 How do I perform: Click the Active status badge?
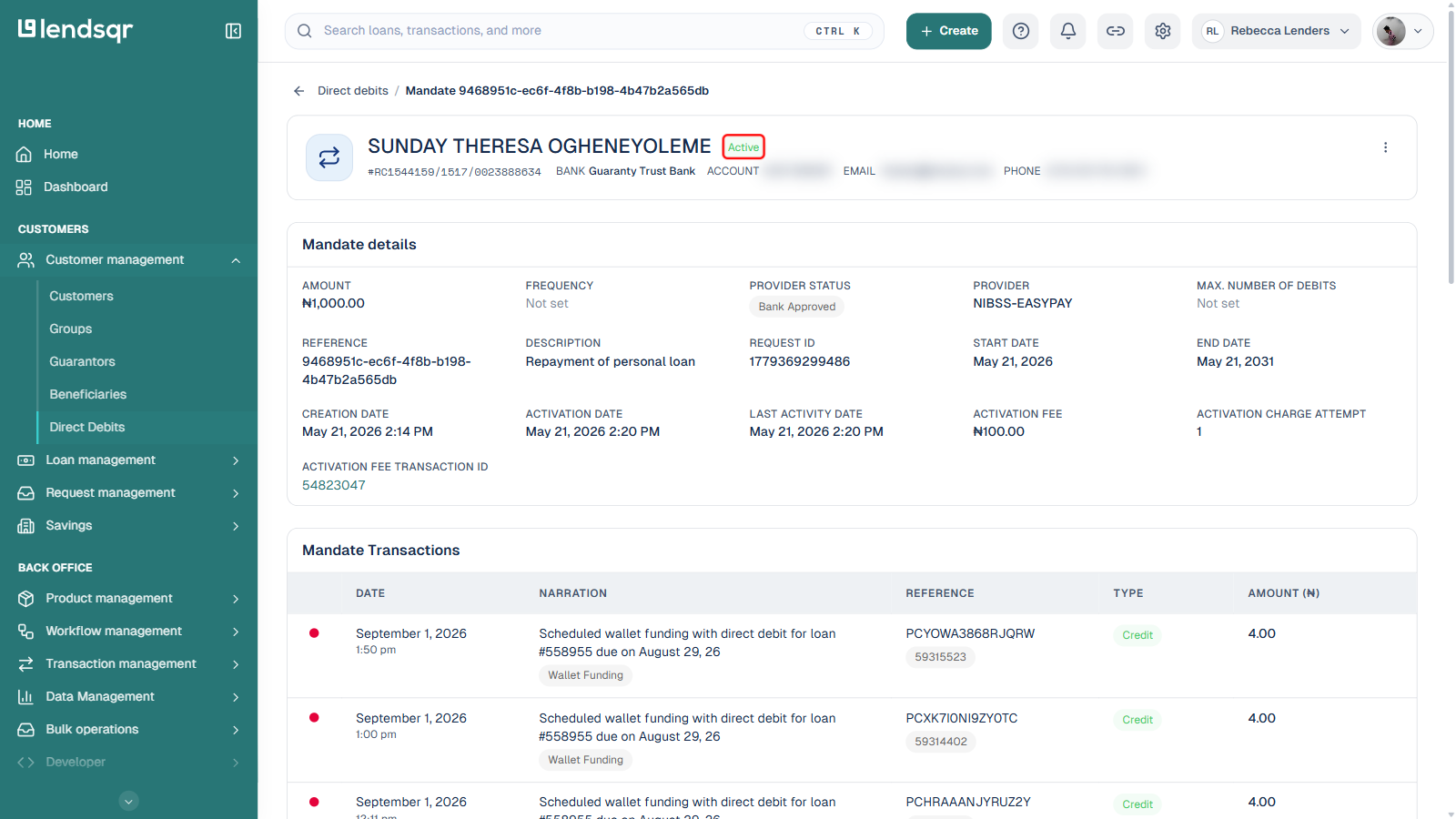coord(743,147)
